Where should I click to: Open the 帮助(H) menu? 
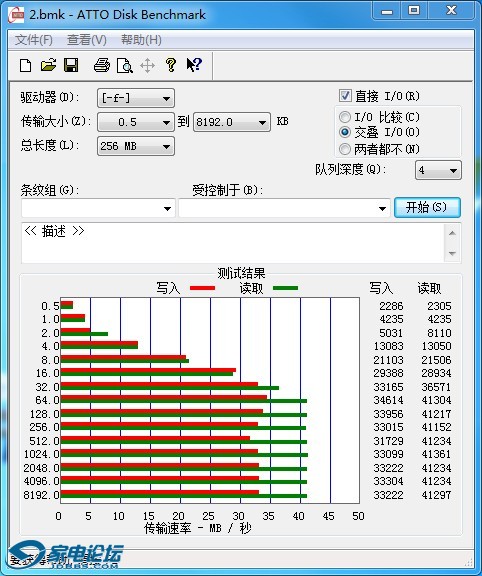141,40
